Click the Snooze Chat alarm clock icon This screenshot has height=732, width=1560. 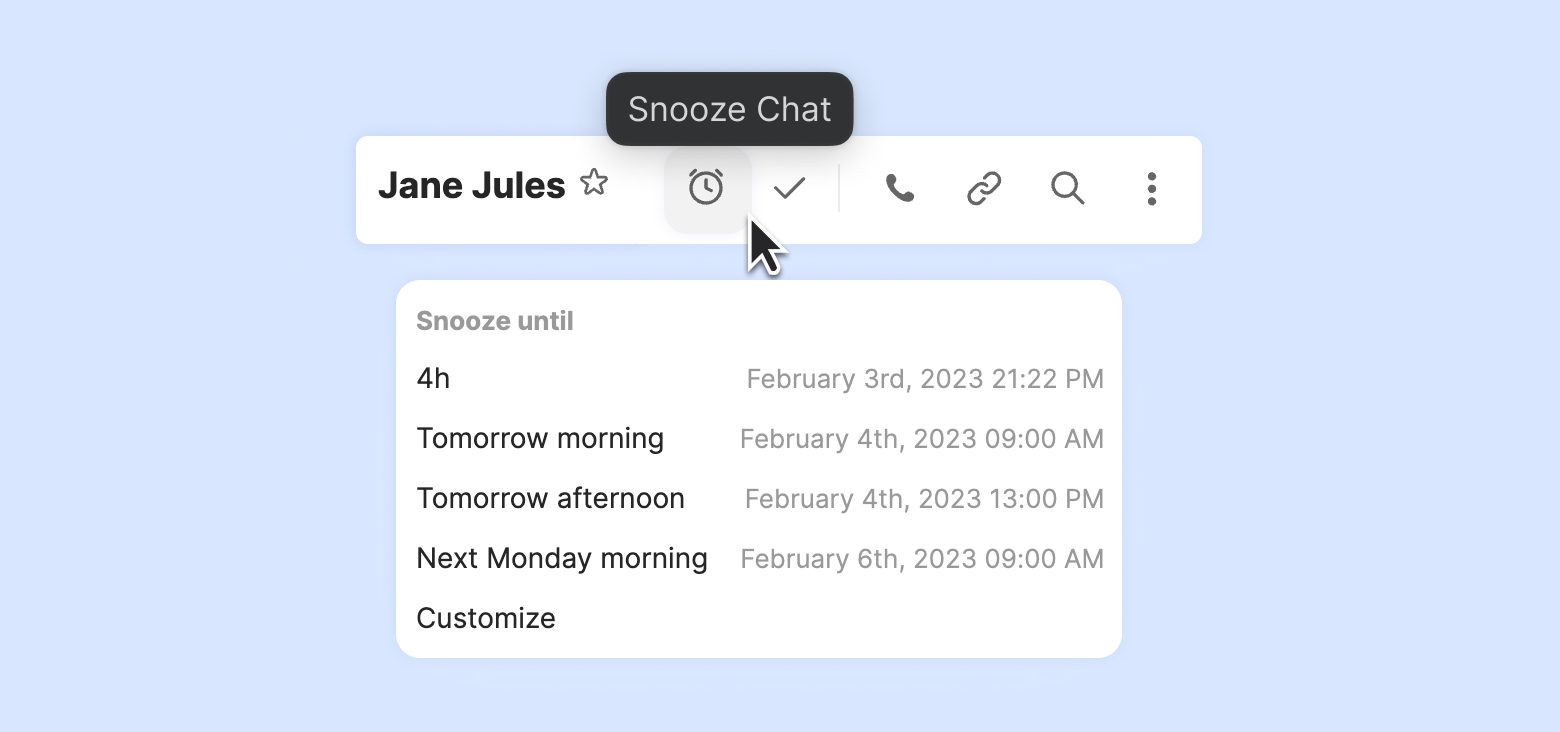[x=706, y=188]
